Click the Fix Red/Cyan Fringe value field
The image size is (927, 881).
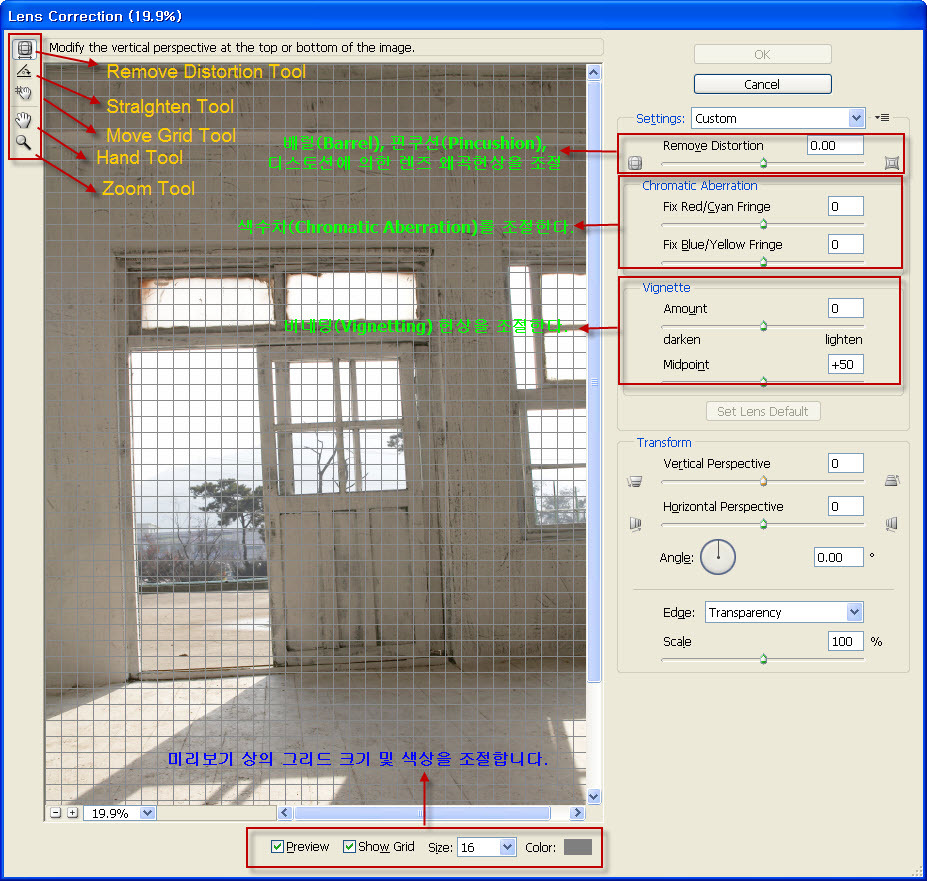click(845, 206)
